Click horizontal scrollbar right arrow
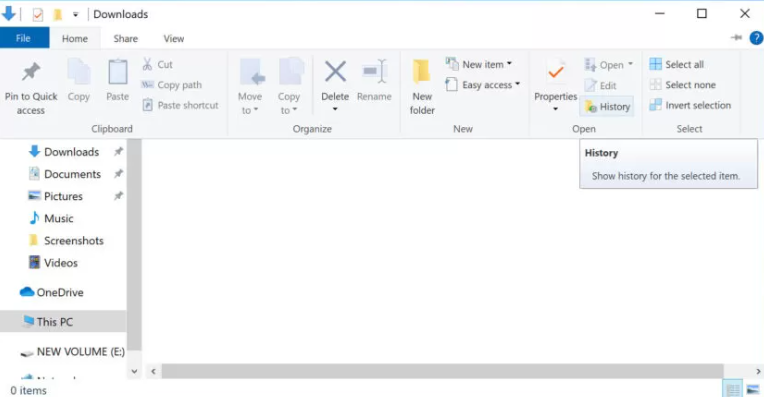The height and width of the screenshot is (397, 764). point(758,372)
